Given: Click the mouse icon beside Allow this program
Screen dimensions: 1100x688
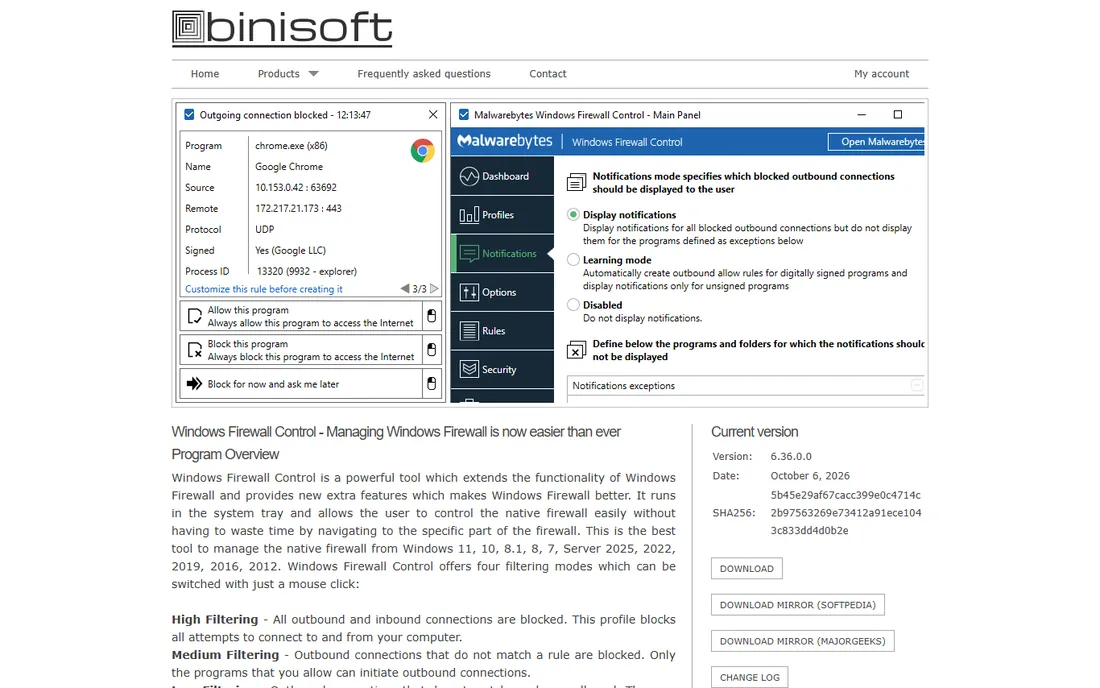Looking at the screenshot, I should tap(431, 316).
